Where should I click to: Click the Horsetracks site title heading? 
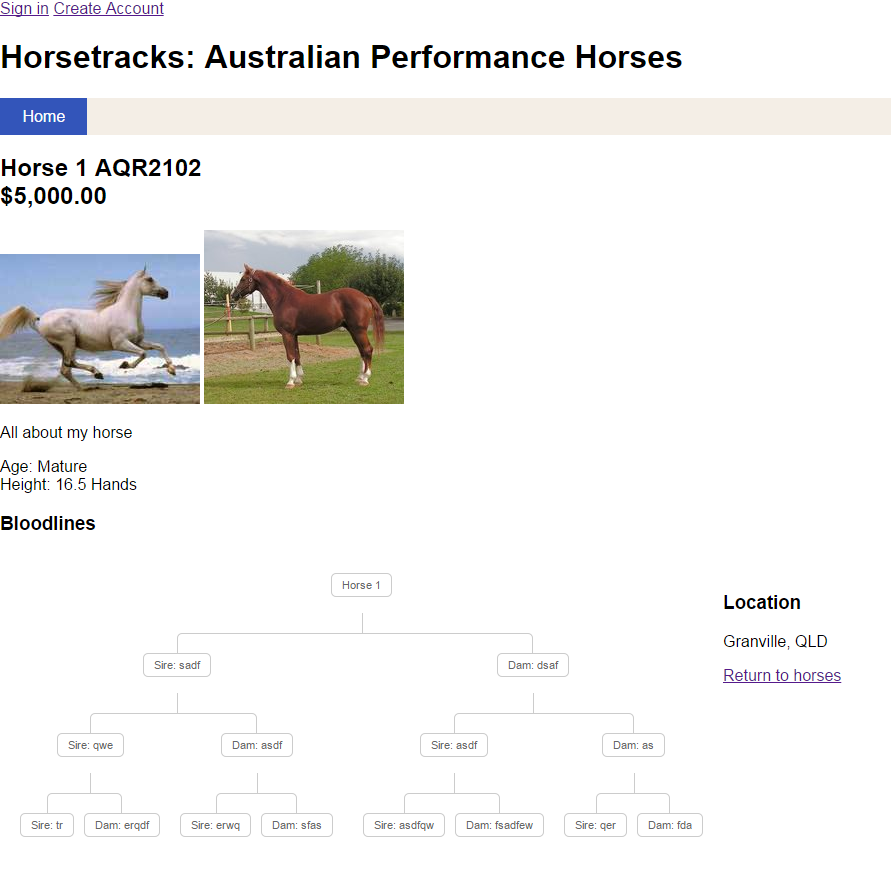click(x=341, y=57)
